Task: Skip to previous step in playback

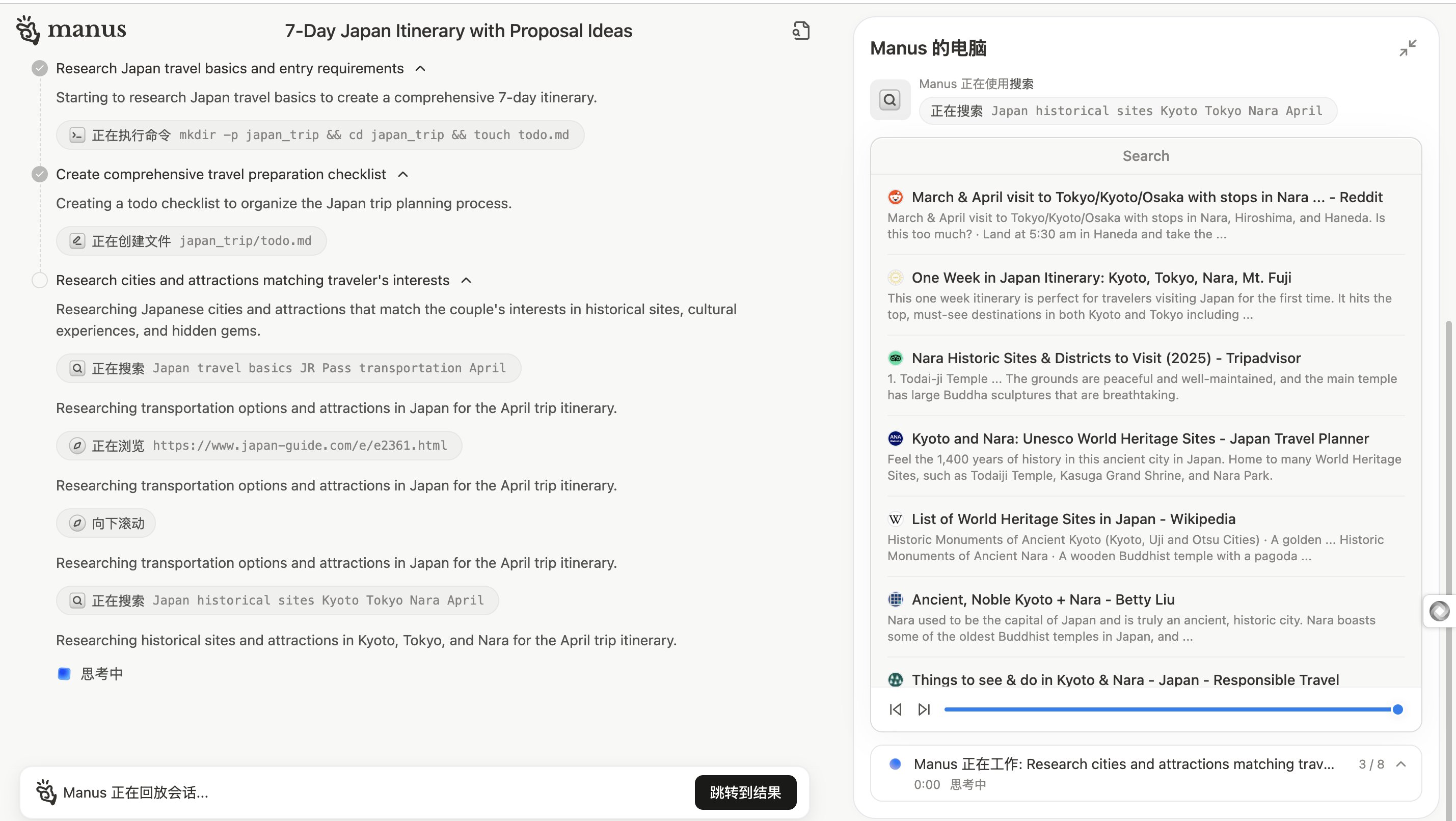Action: (895, 709)
